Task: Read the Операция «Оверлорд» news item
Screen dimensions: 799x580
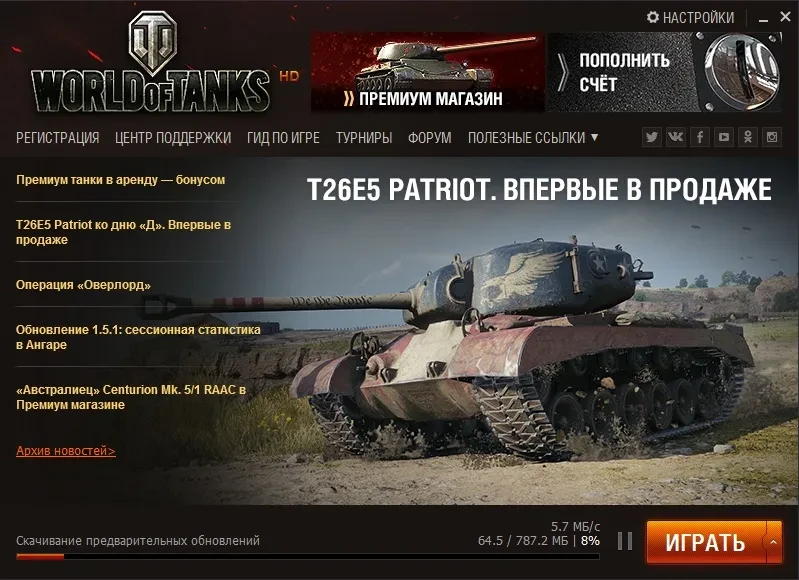Action: (x=83, y=284)
